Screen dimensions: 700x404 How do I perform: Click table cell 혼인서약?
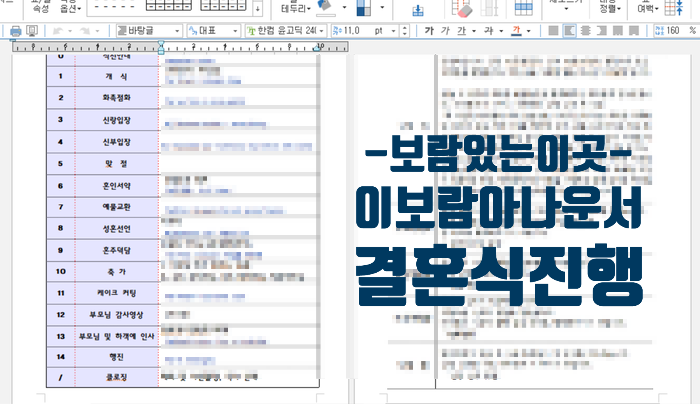click(117, 186)
